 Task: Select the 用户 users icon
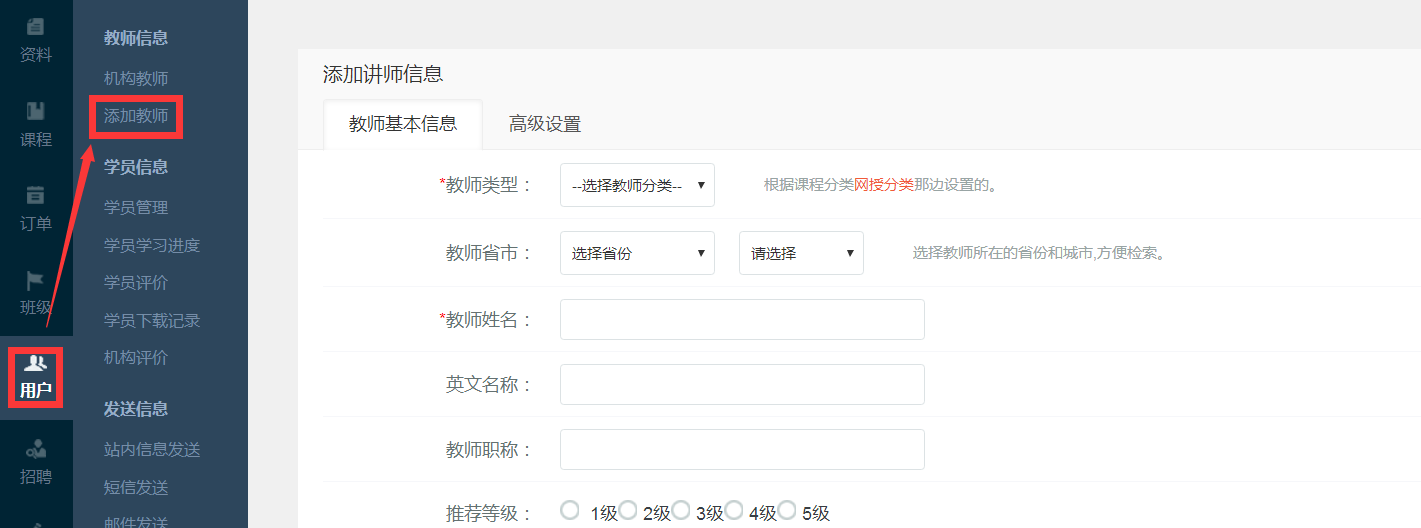pyautogui.click(x=36, y=376)
